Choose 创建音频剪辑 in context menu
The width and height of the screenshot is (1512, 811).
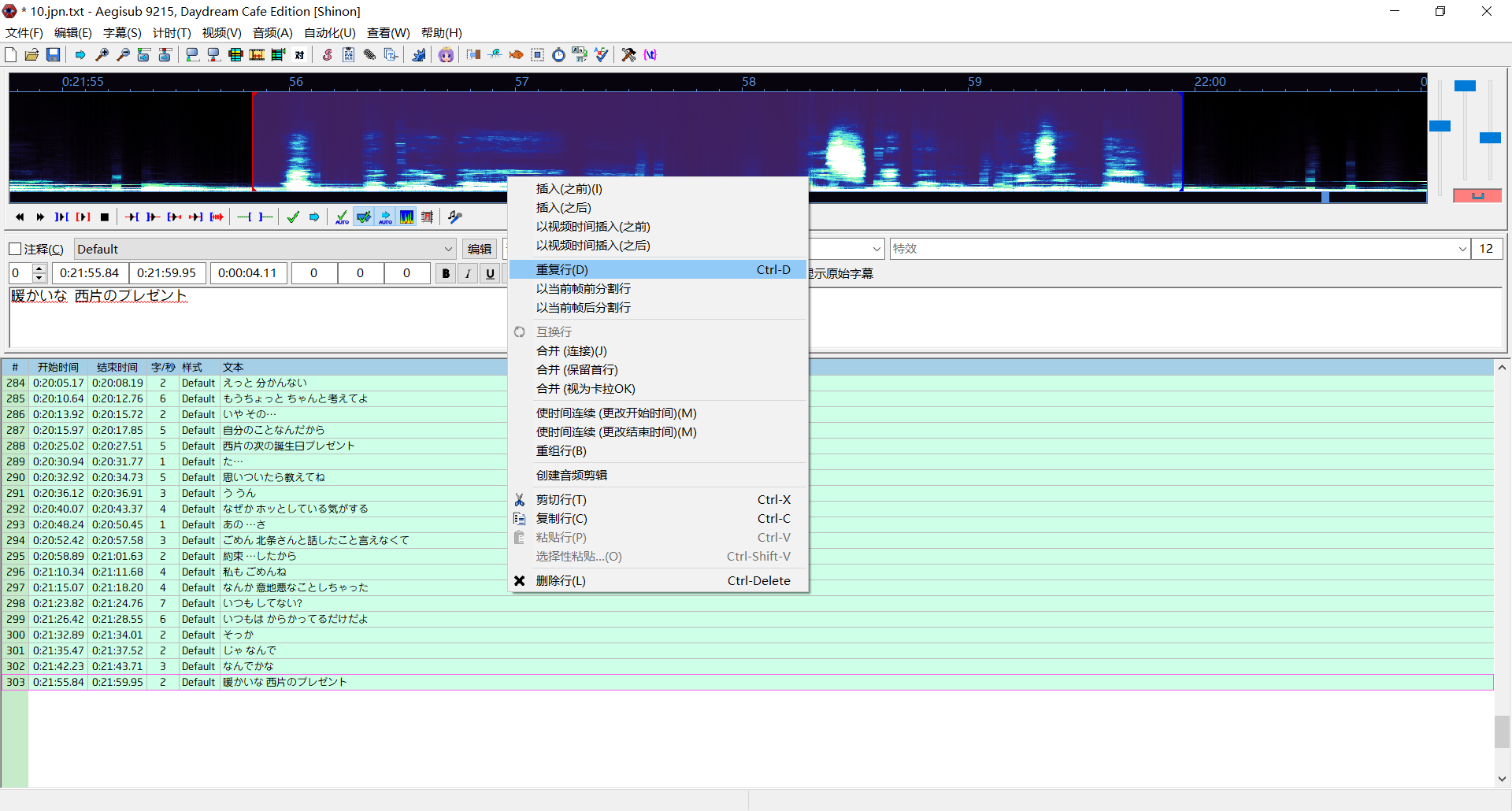[658, 475]
